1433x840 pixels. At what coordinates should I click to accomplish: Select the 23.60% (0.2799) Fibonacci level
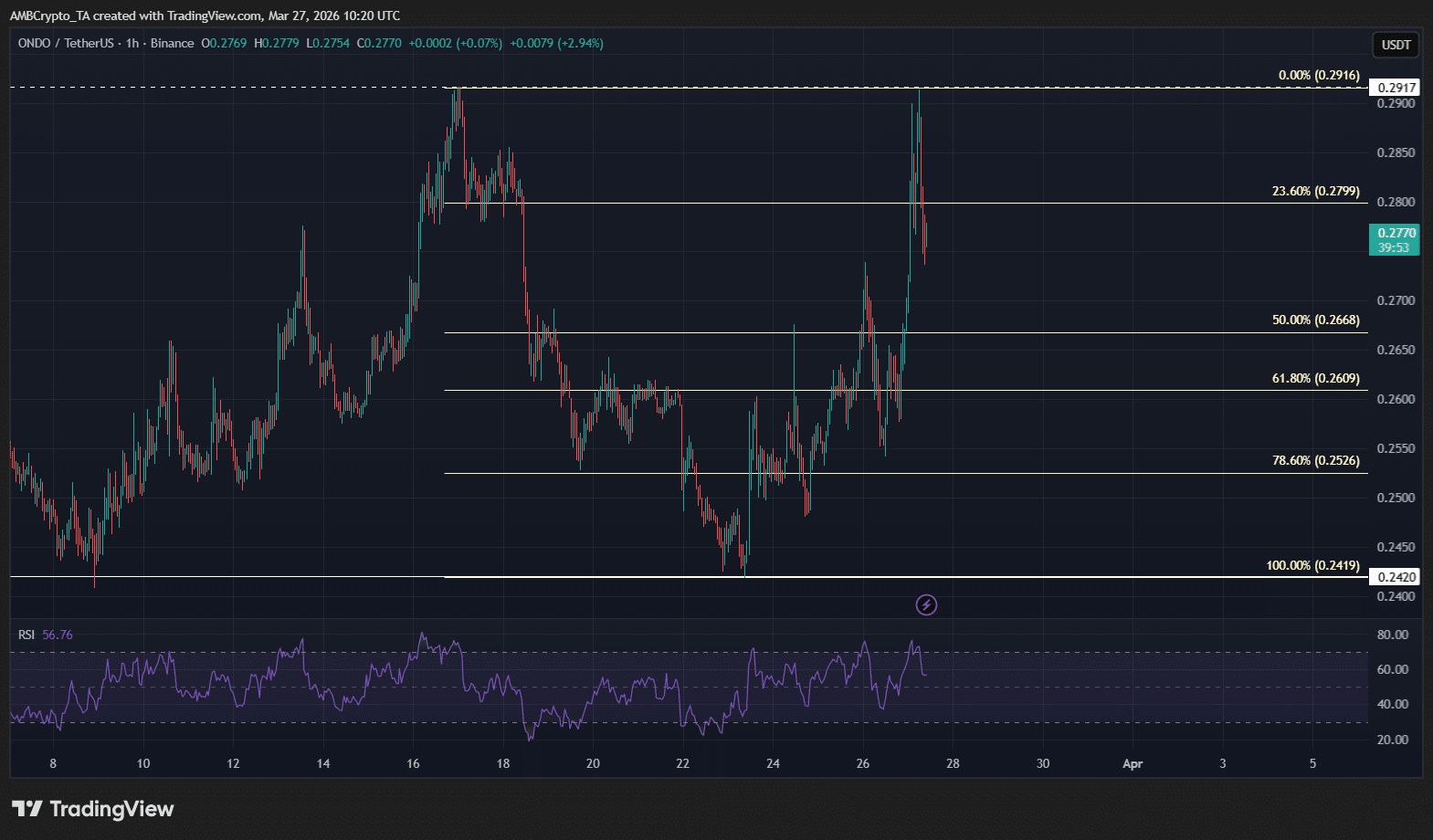pyautogui.click(x=1315, y=192)
